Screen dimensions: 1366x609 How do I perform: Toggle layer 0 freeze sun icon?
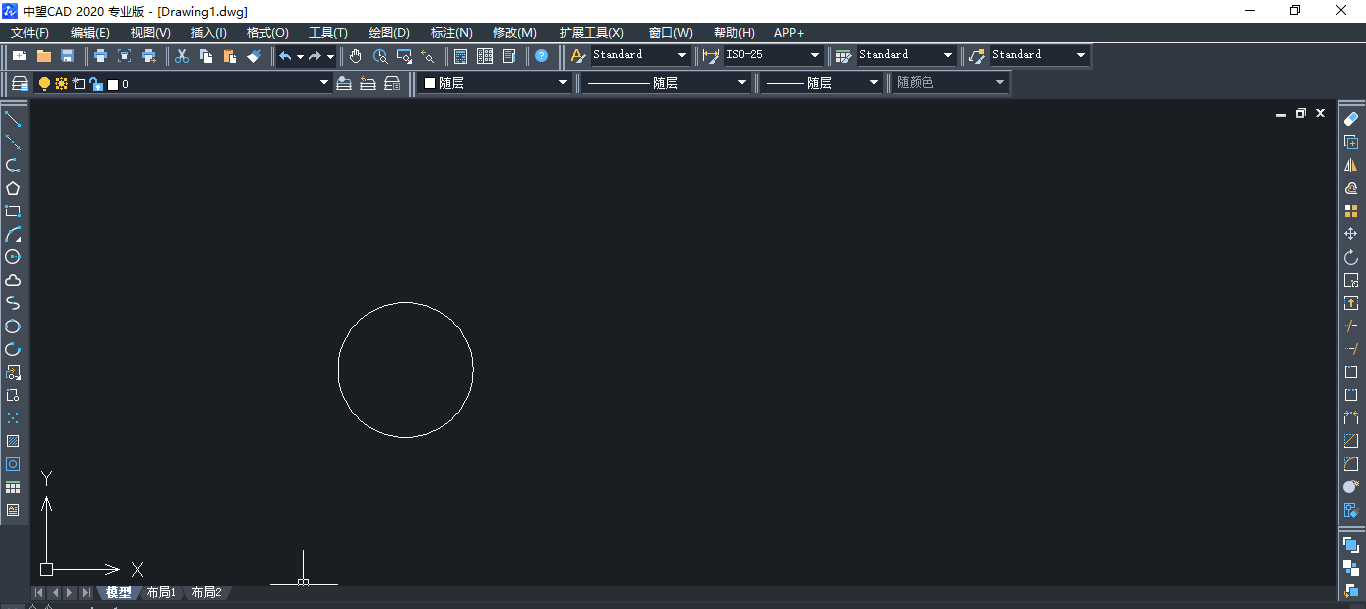point(61,84)
